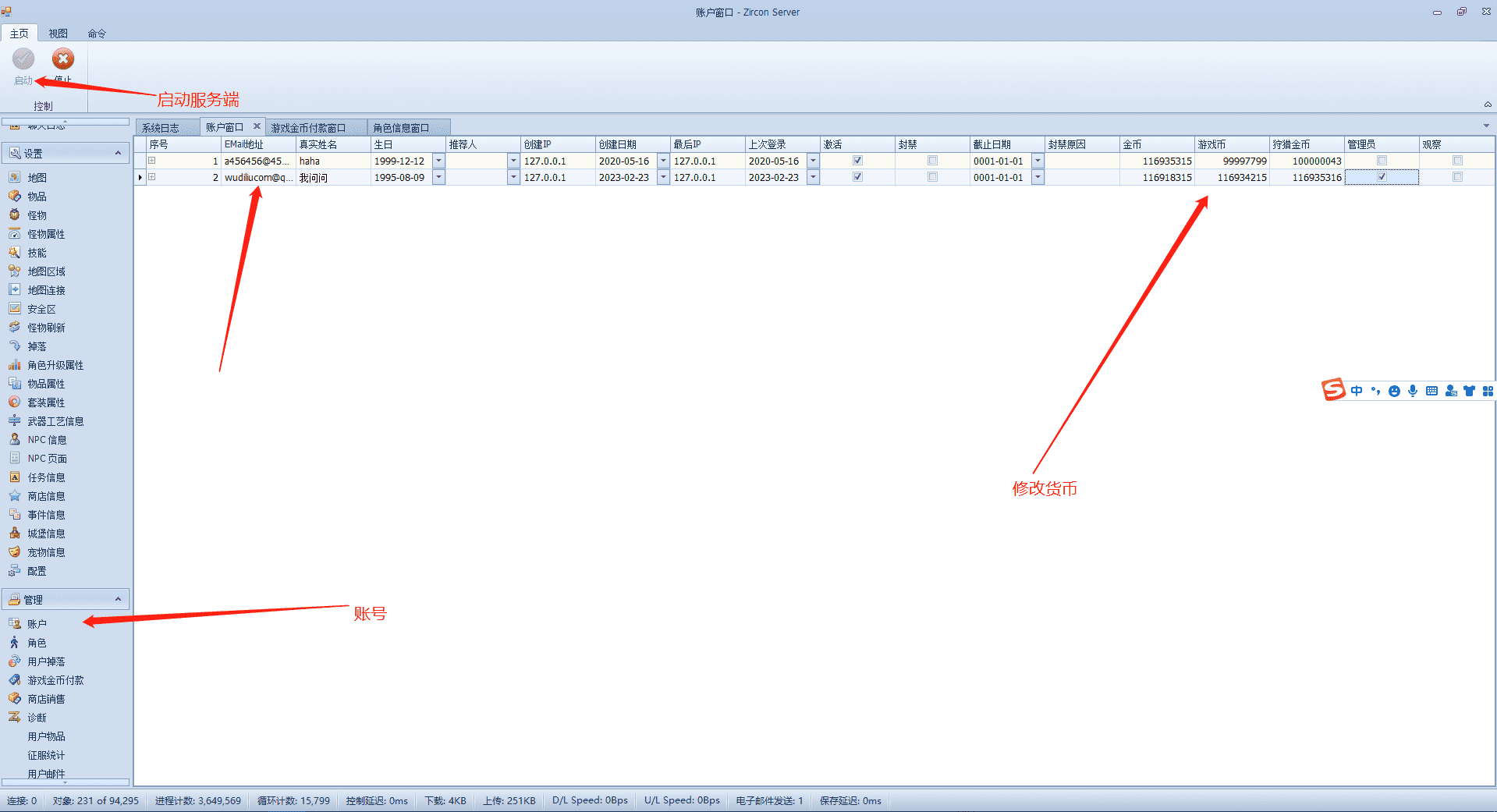Toggle 封禁 checkbox for account haha
The image size is (1497, 812).
tap(932, 161)
